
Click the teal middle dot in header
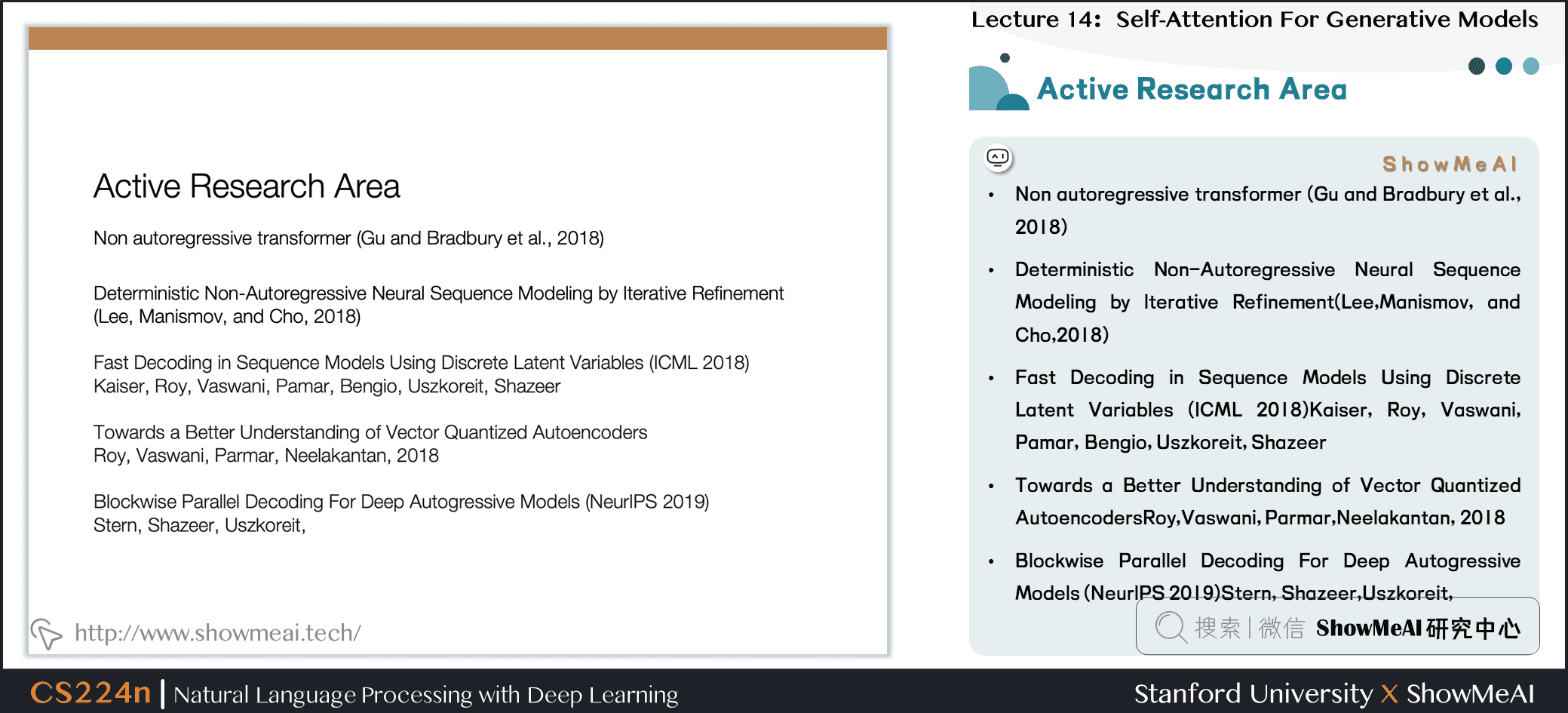click(1504, 66)
